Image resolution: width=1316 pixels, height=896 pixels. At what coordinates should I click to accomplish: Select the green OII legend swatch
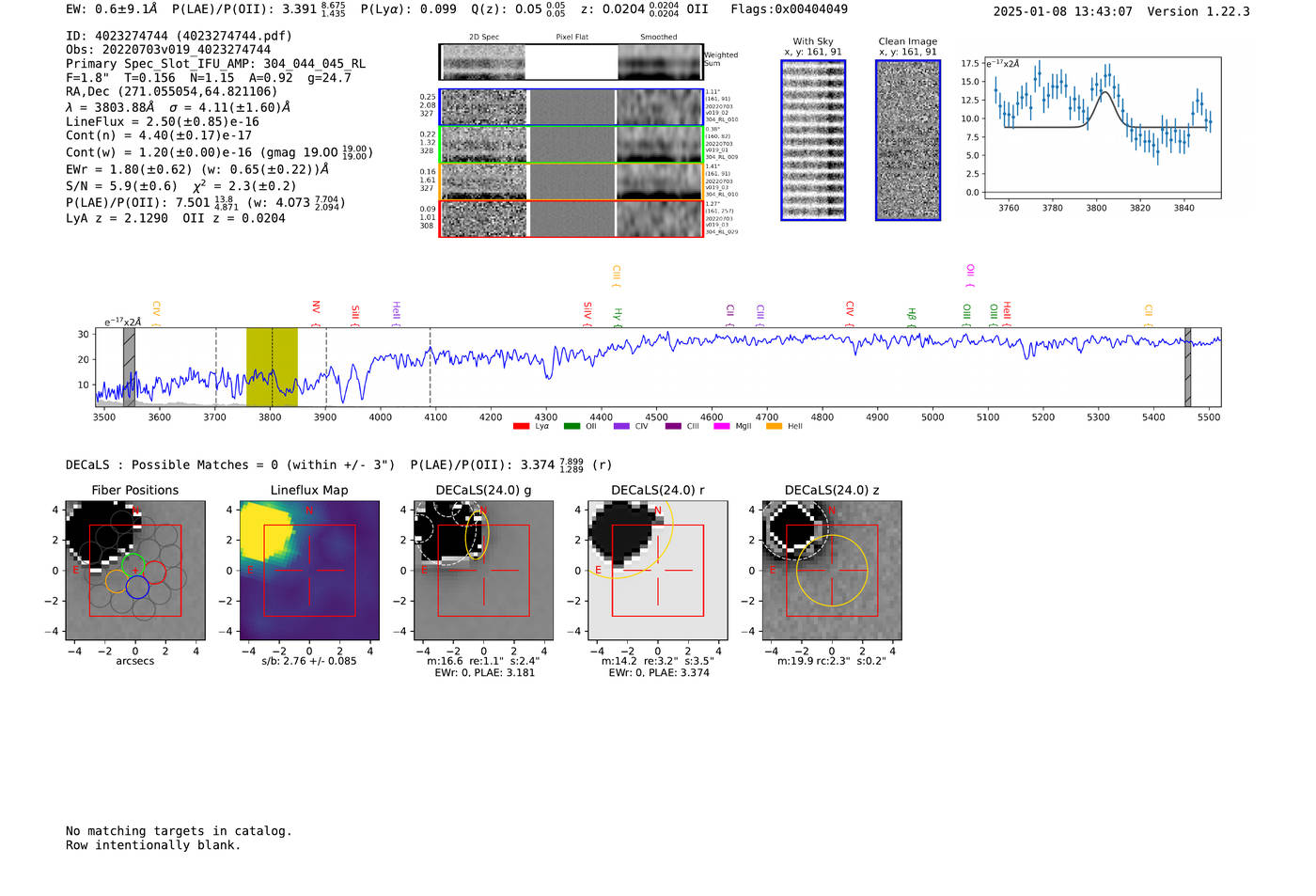coord(572,427)
